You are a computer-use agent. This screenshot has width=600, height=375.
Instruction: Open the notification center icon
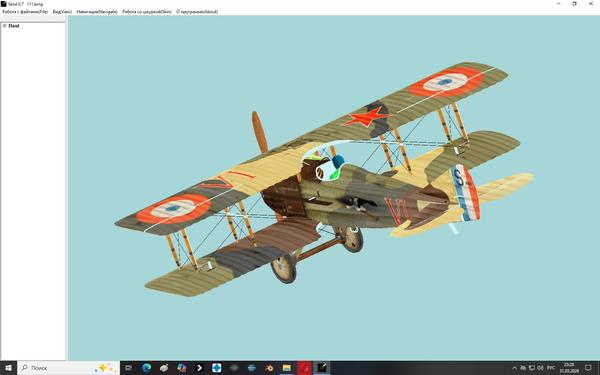(x=588, y=368)
